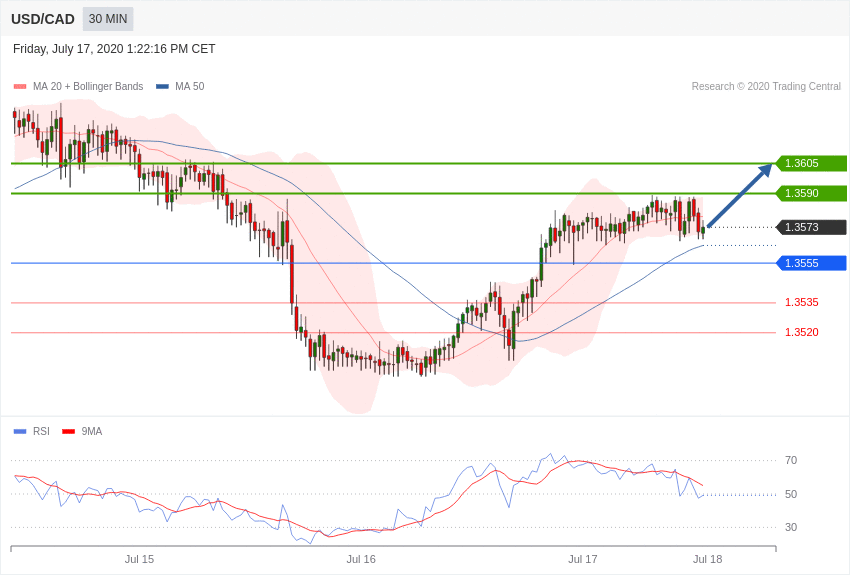The height and width of the screenshot is (576, 850).
Task: Select the 1.3555 pivot price label
Action: 812,263
